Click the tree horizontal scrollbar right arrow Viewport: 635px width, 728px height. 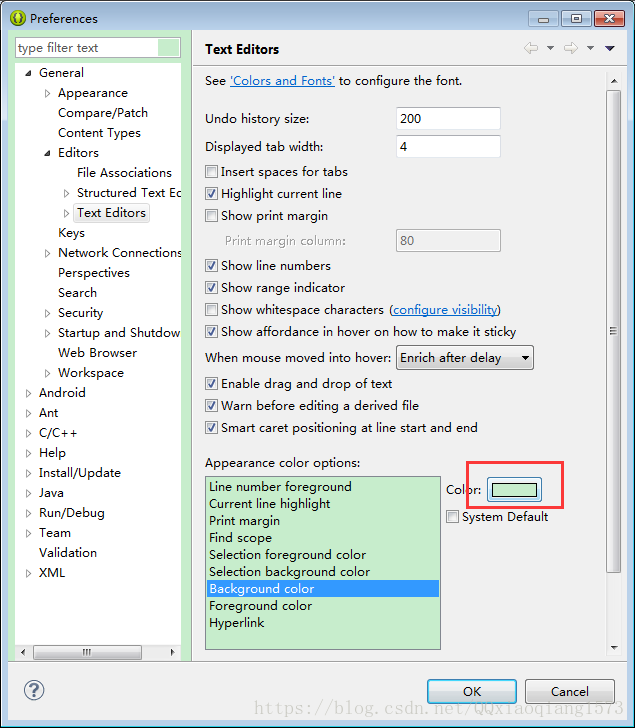[172, 652]
